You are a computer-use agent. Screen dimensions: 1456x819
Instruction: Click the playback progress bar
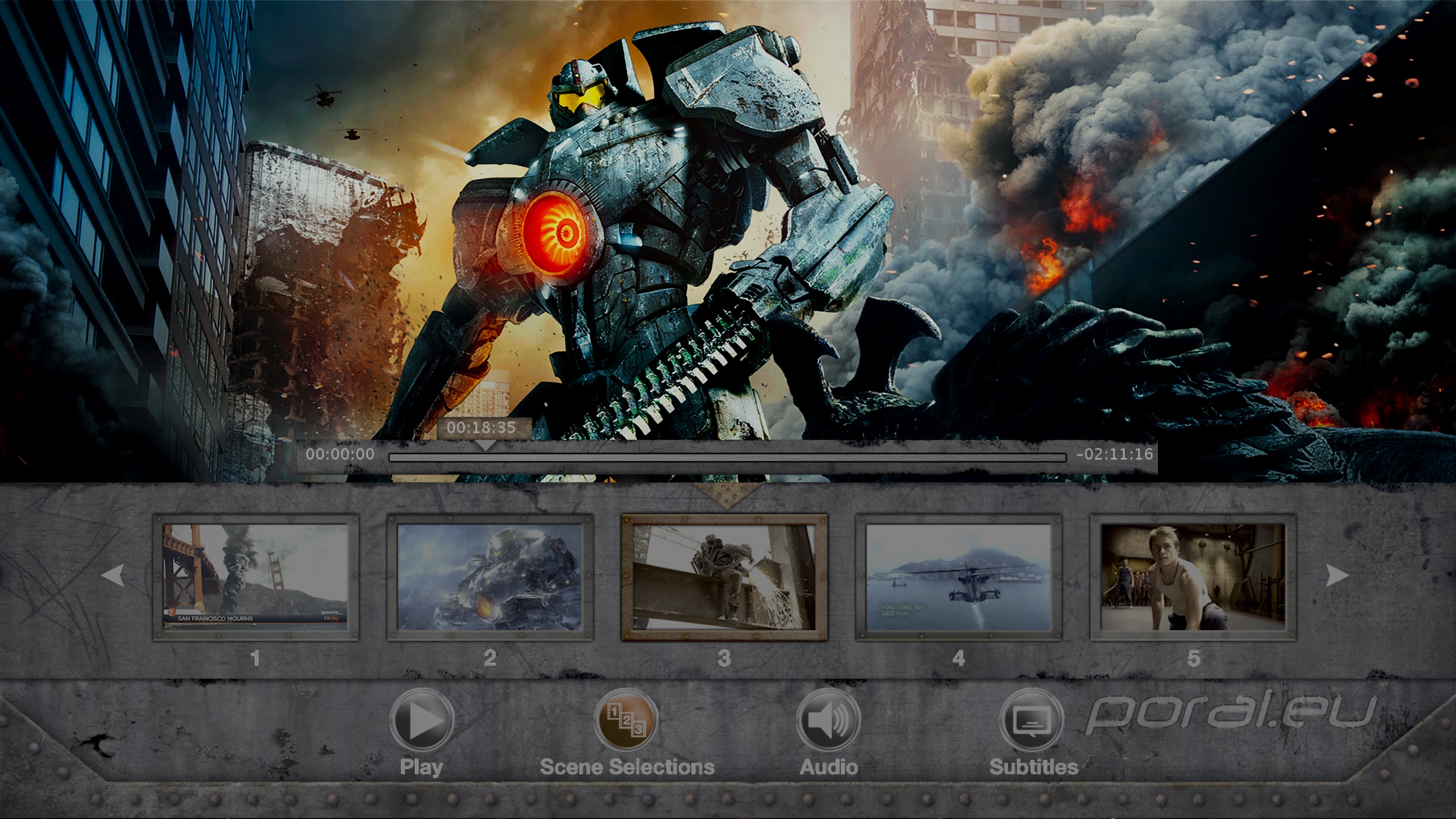point(728,457)
